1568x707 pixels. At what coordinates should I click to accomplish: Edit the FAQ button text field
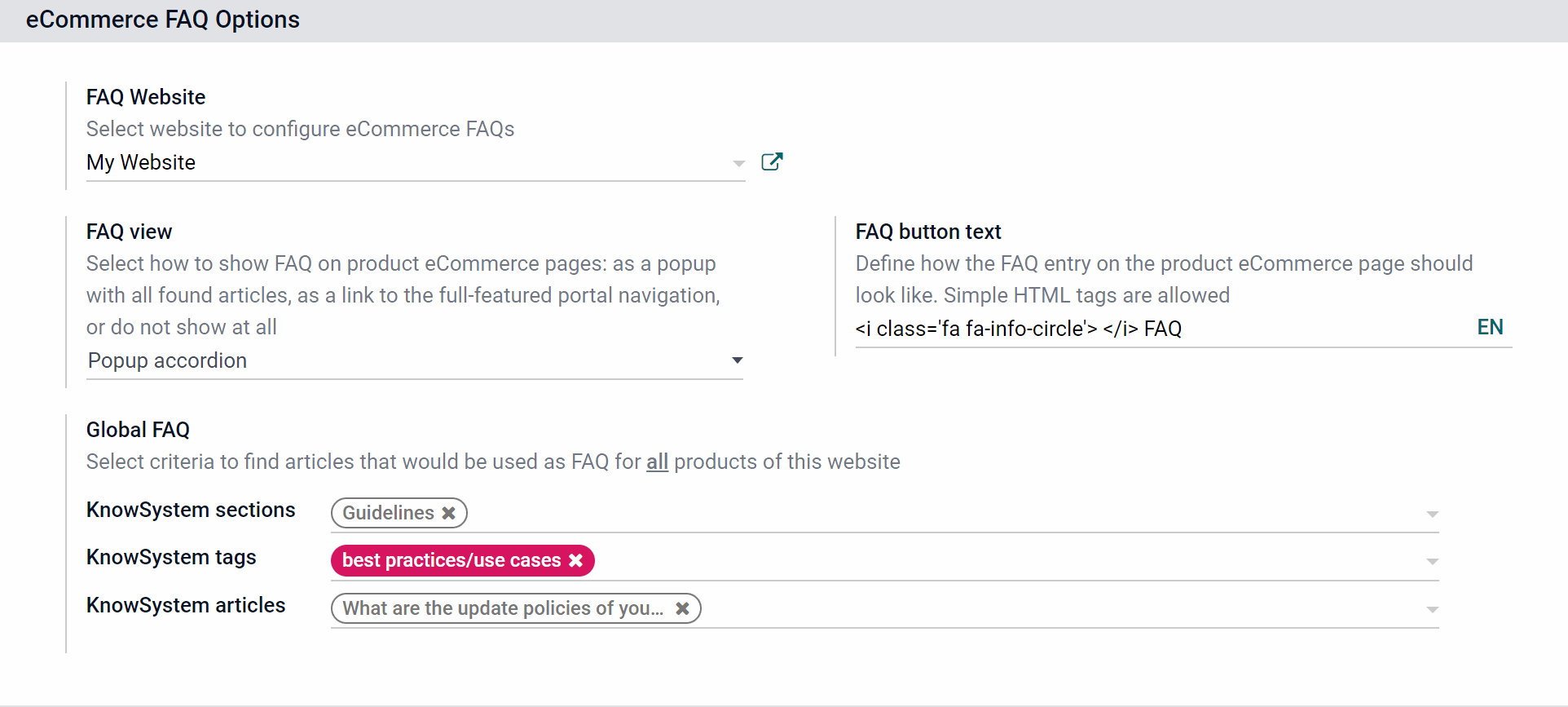(1164, 329)
